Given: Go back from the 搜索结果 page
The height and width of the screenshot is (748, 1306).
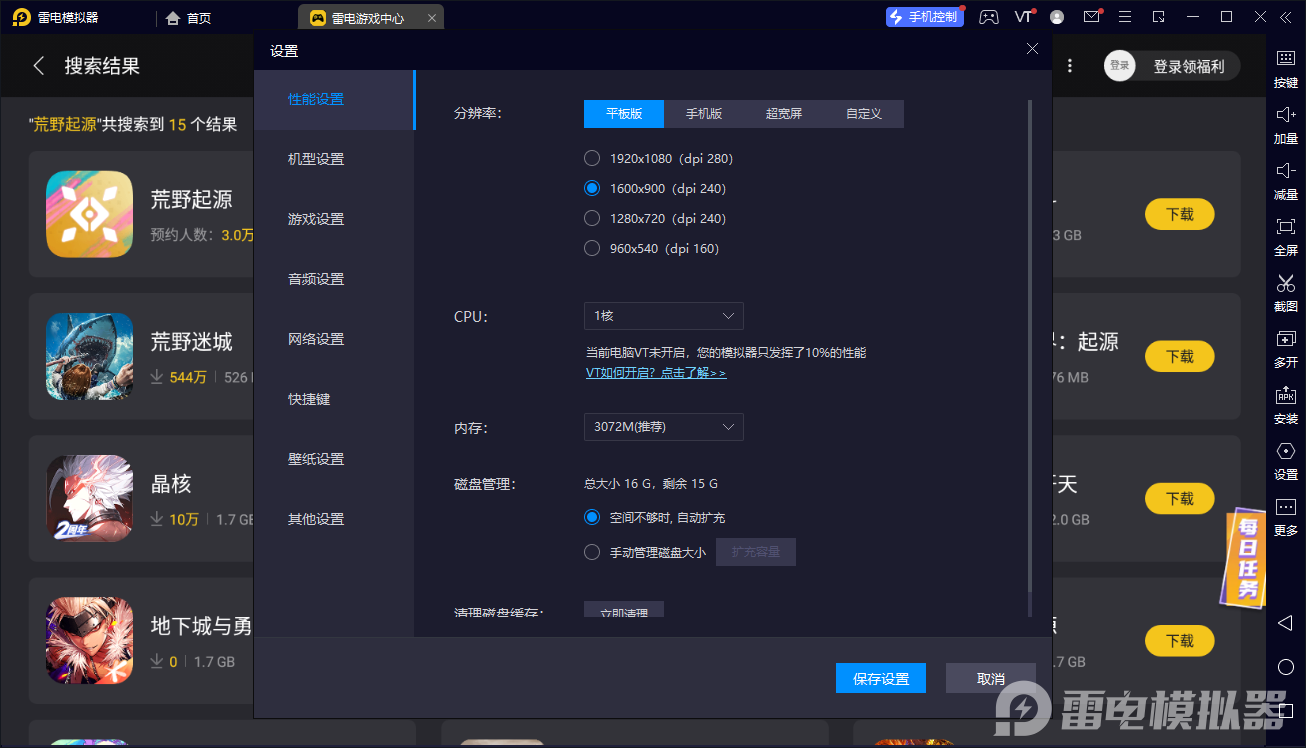Looking at the screenshot, I should (x=39, y=66).
